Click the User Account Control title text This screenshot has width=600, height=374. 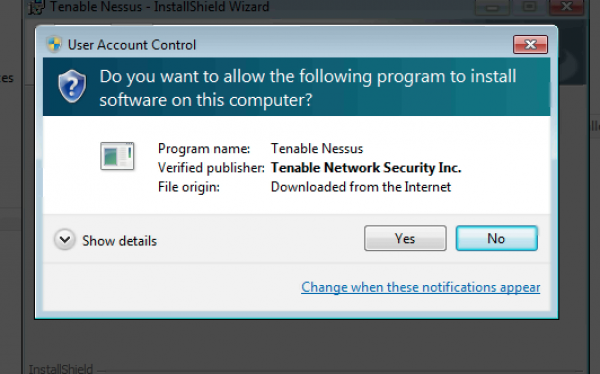point(132,45)
